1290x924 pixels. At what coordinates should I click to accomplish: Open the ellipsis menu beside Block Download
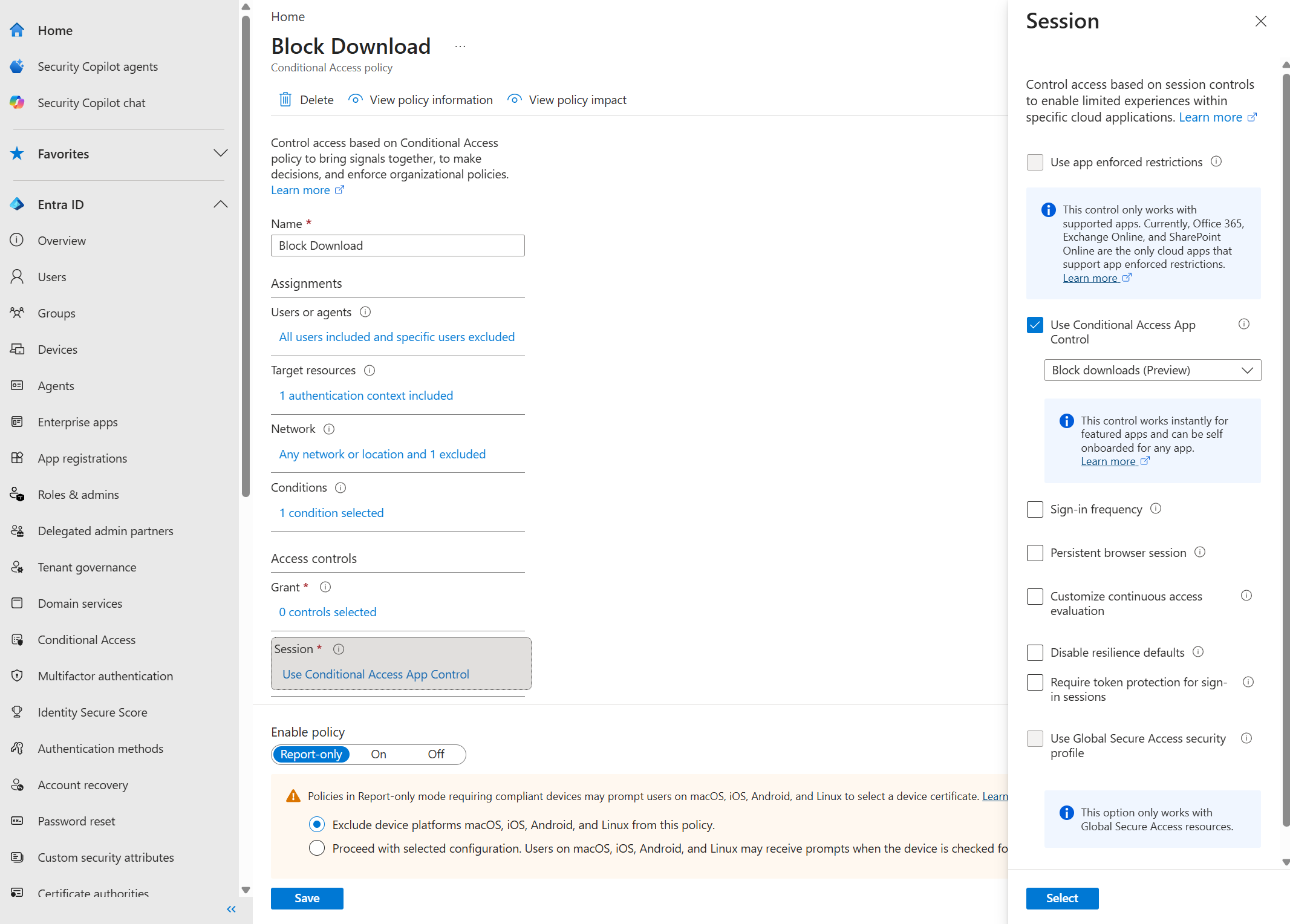tap(460, 47)
